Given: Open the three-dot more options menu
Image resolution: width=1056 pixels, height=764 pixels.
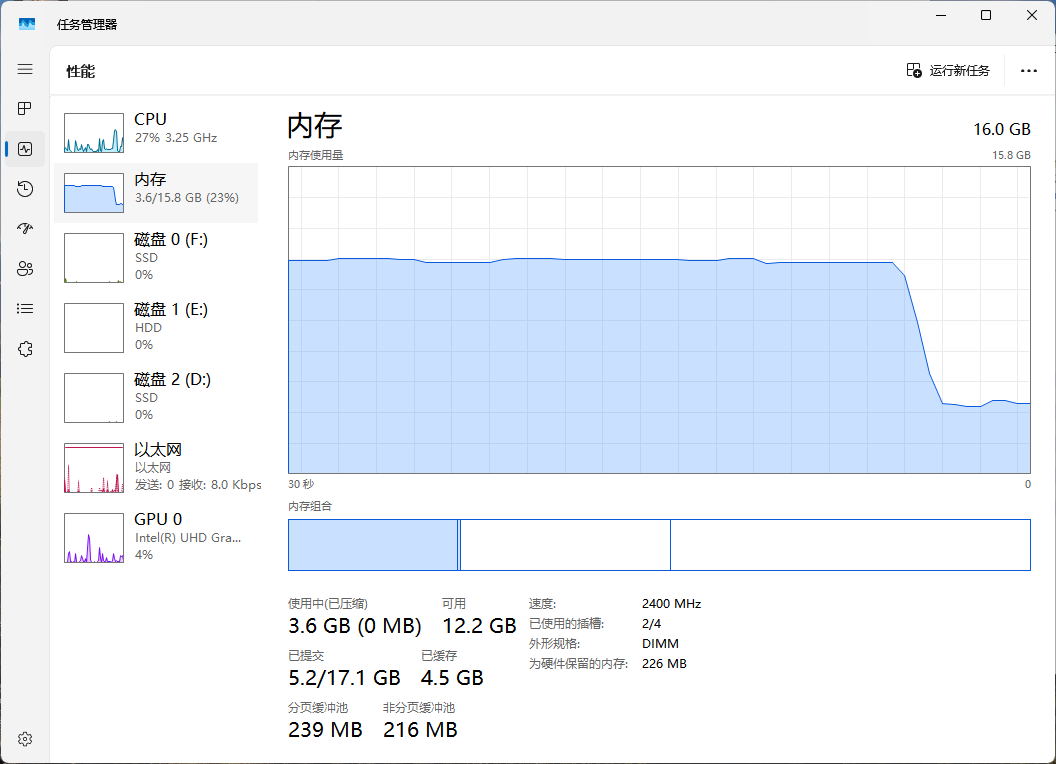Looking at the screenshot, I should point(1028,71).
